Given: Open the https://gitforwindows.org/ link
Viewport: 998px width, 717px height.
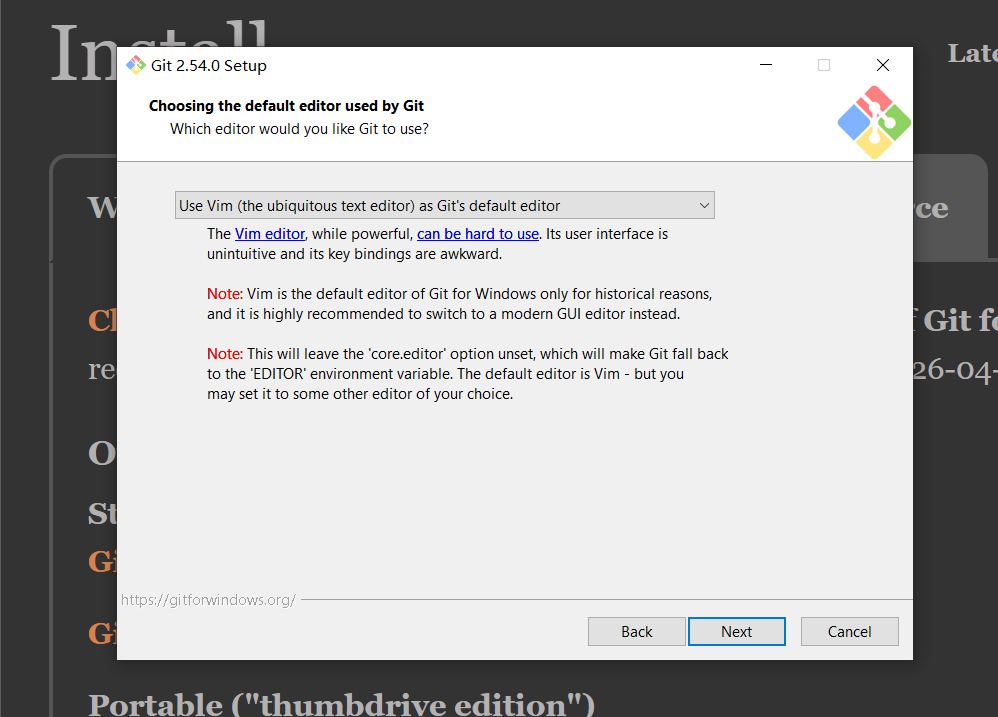Looking at the screenshot, I should [208, 600].
